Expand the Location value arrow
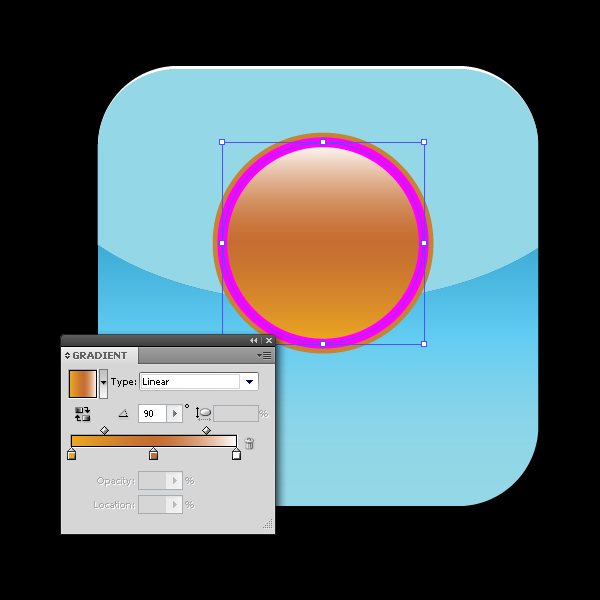Screen dimensions: 600x600 (174, 504)
